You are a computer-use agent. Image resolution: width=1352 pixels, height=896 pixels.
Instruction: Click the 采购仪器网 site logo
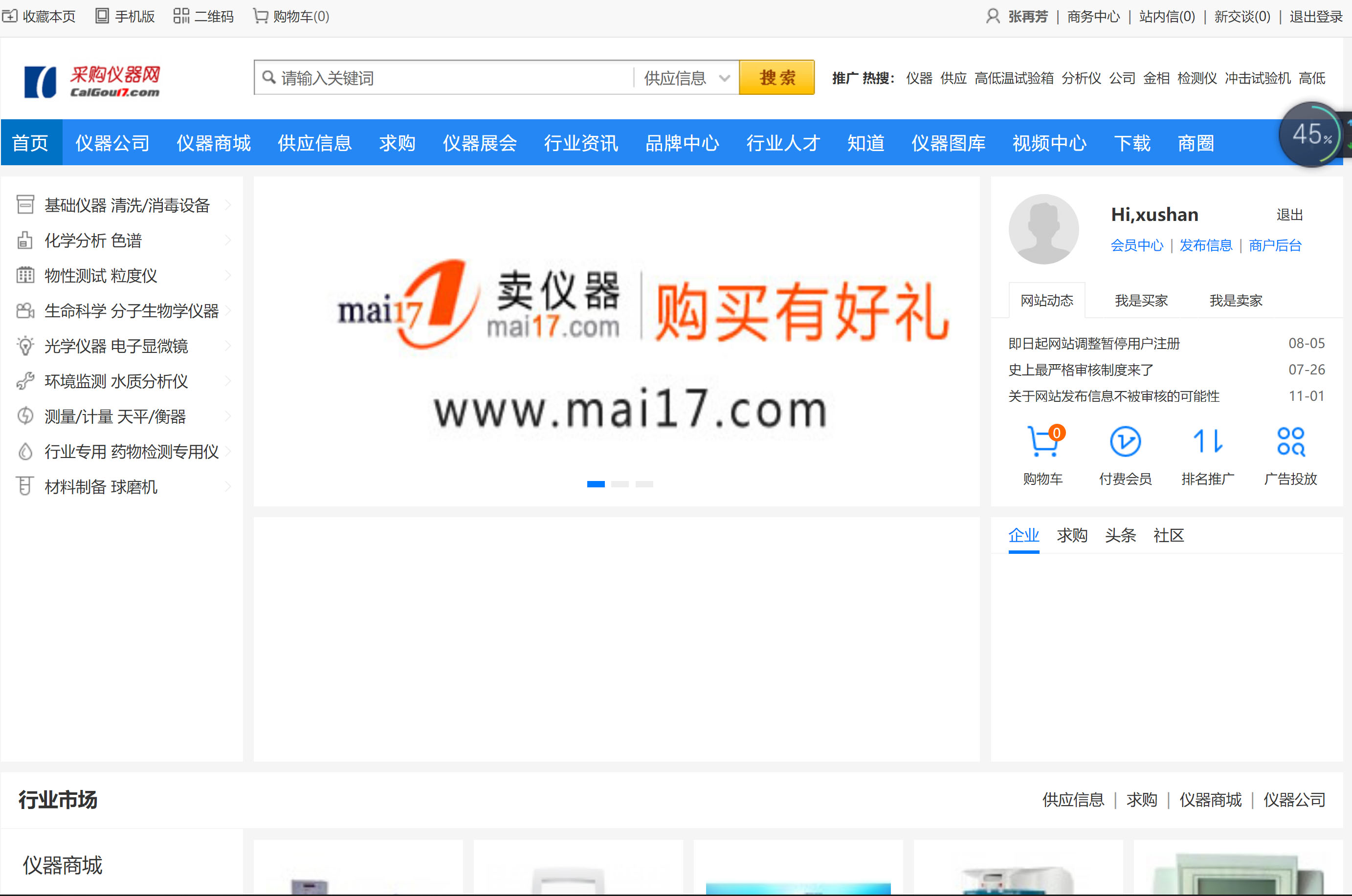[x=92, y=82]
